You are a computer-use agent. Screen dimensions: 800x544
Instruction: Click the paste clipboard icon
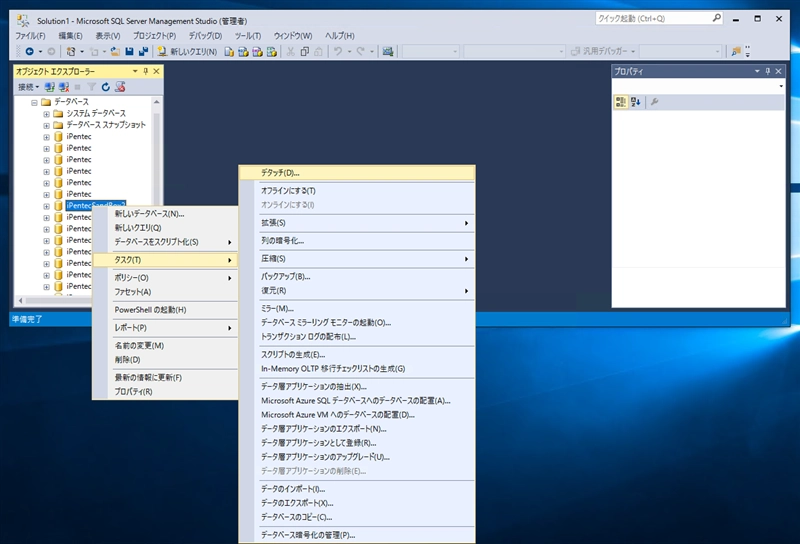point(318,51)
